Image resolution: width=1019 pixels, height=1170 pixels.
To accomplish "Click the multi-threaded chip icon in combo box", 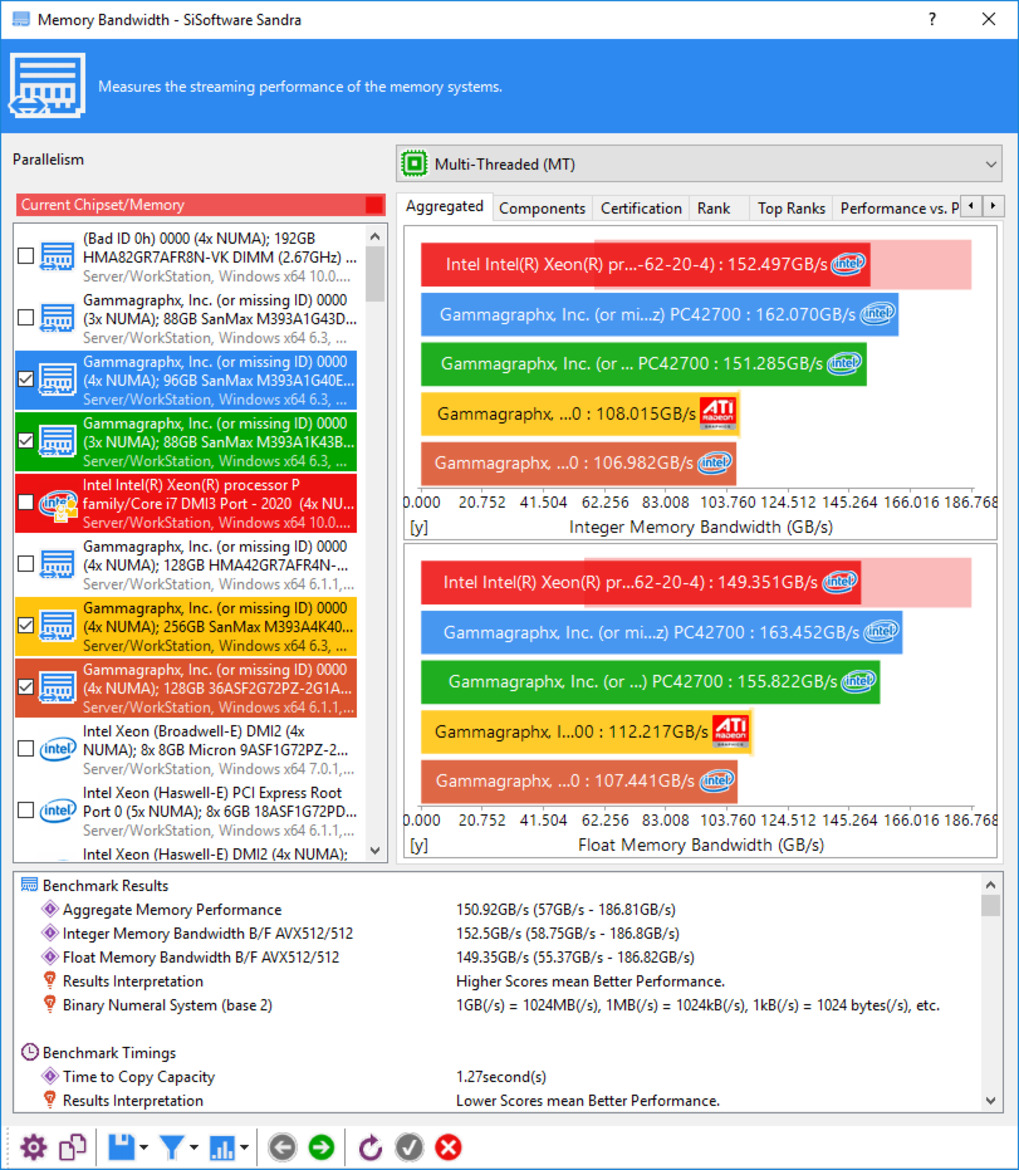I will pyautogui.click(x=414, y=163).
